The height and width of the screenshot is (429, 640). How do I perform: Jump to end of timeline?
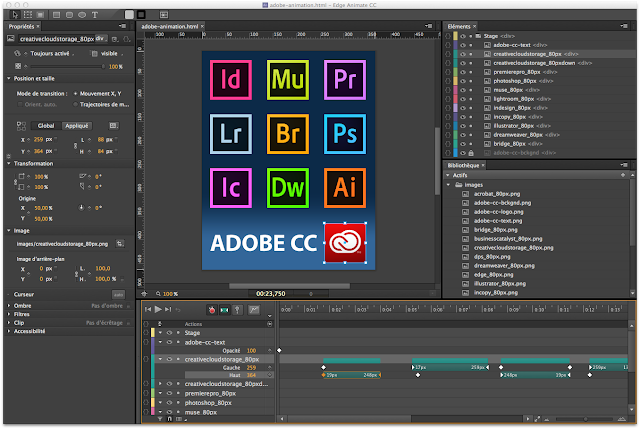click(168, 309)
